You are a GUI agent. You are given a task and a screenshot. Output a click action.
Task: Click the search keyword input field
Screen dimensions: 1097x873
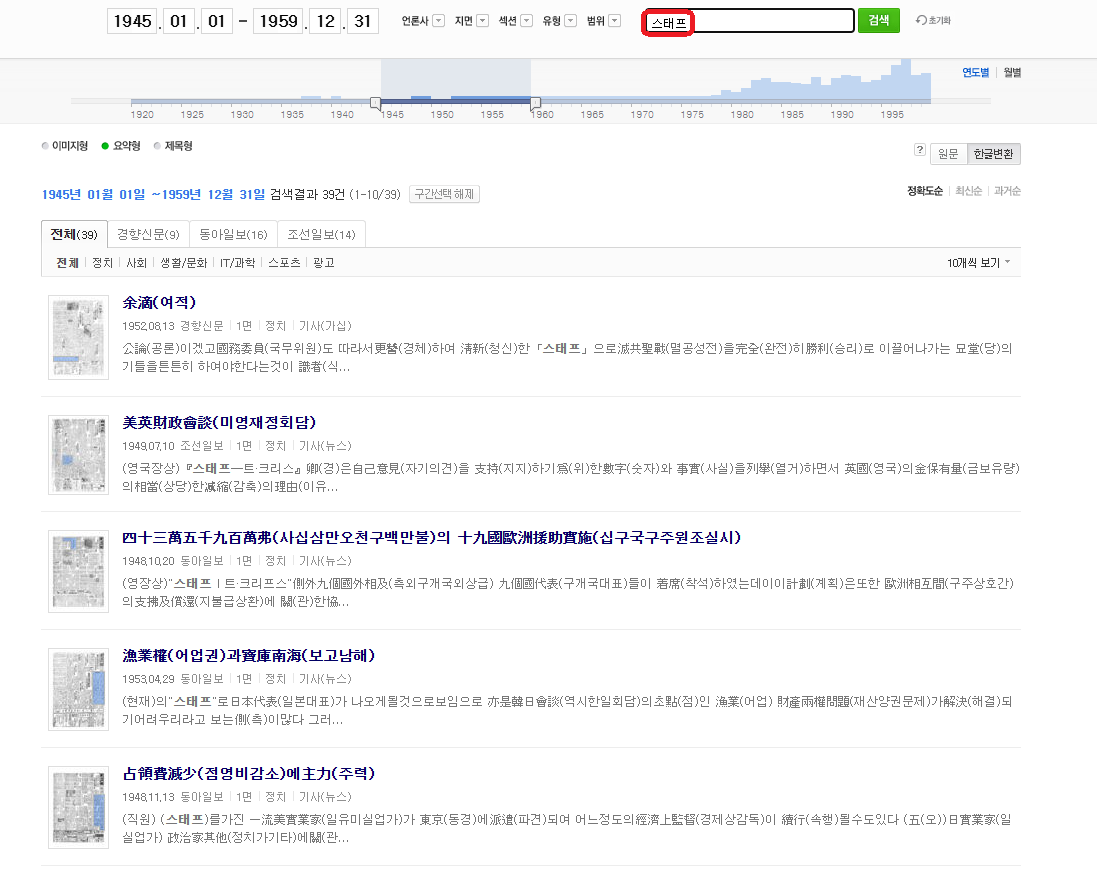[x=749, y=21]
